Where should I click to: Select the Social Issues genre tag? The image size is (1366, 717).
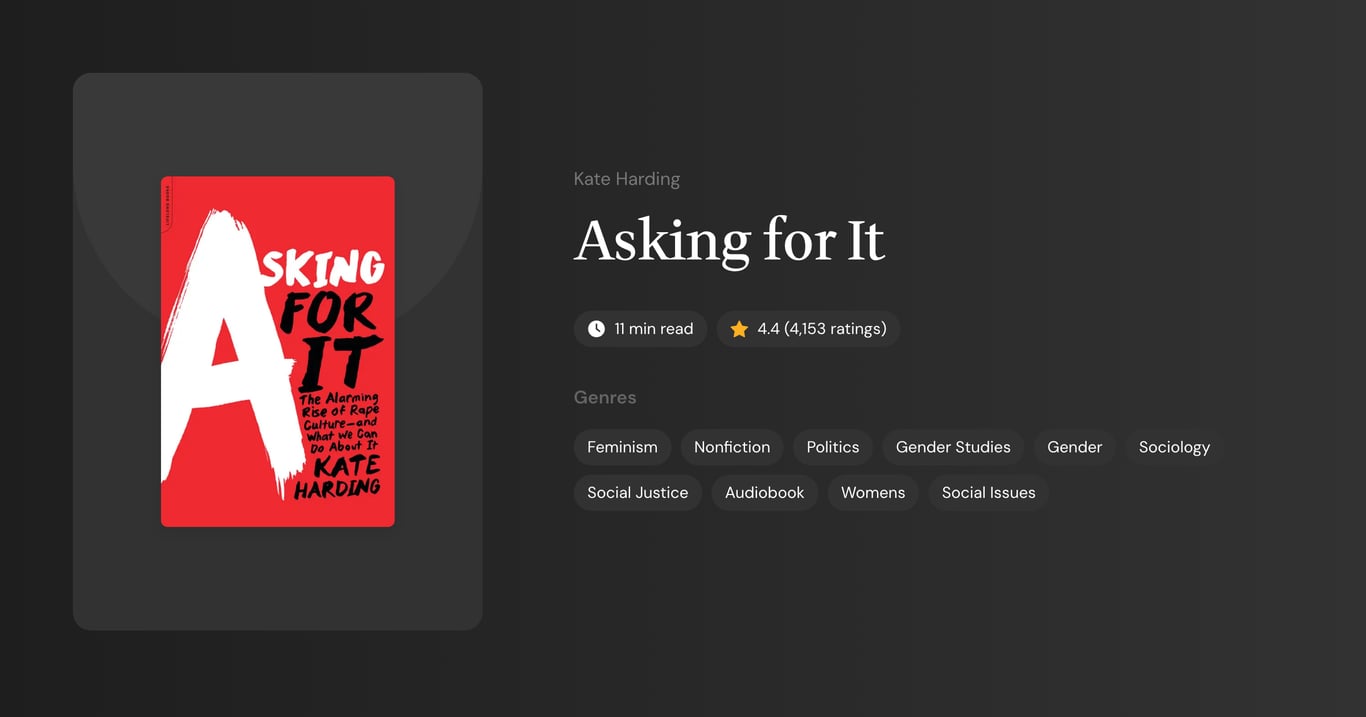click(989, 492)
